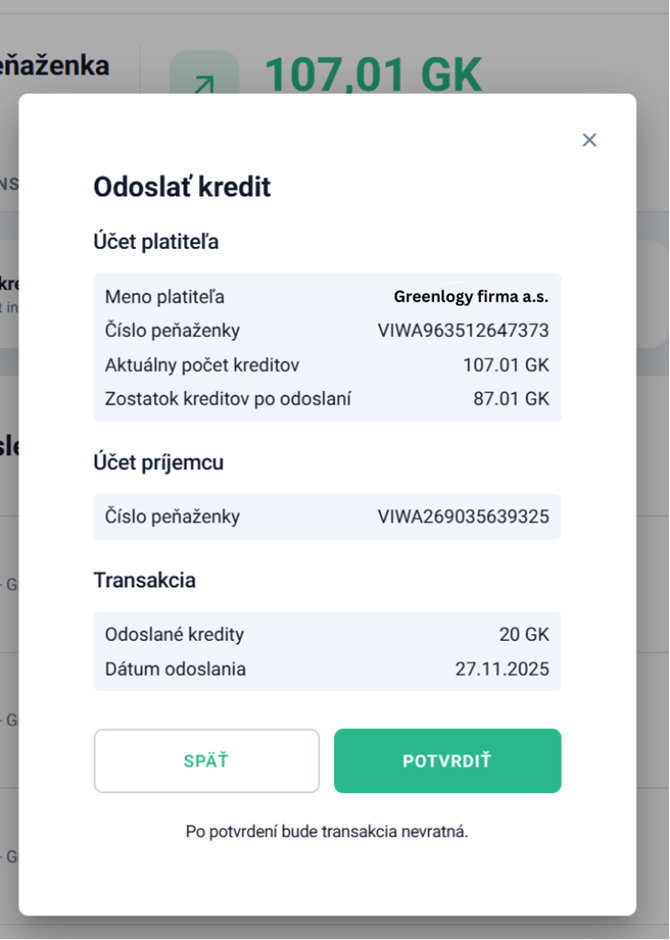Click the Odoslať kredit dialog title
Image resolution: width=670 pixels, height=940 pixels.
point(182,187)
